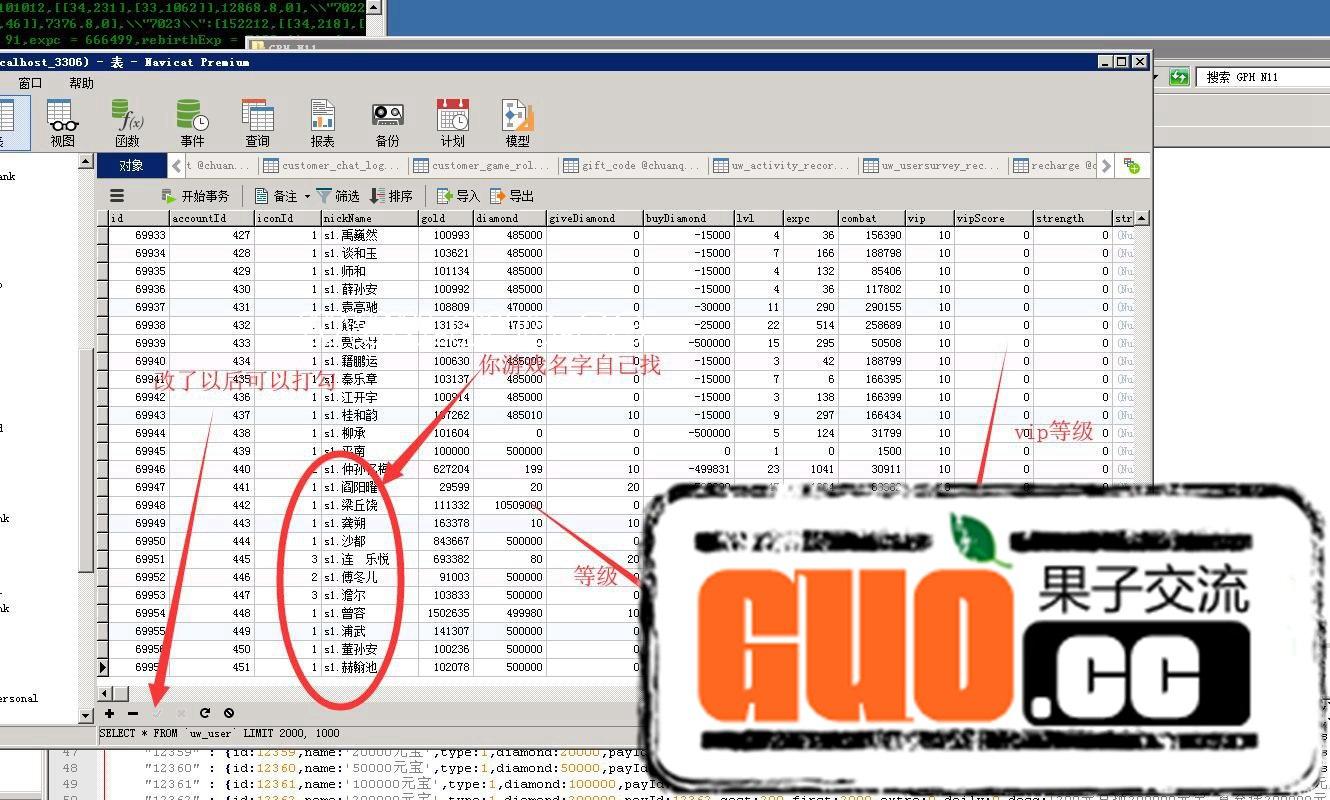Open the 计划 (Schedule) icon
This screenshot has width=1330, height=800.
click(452, 122)
